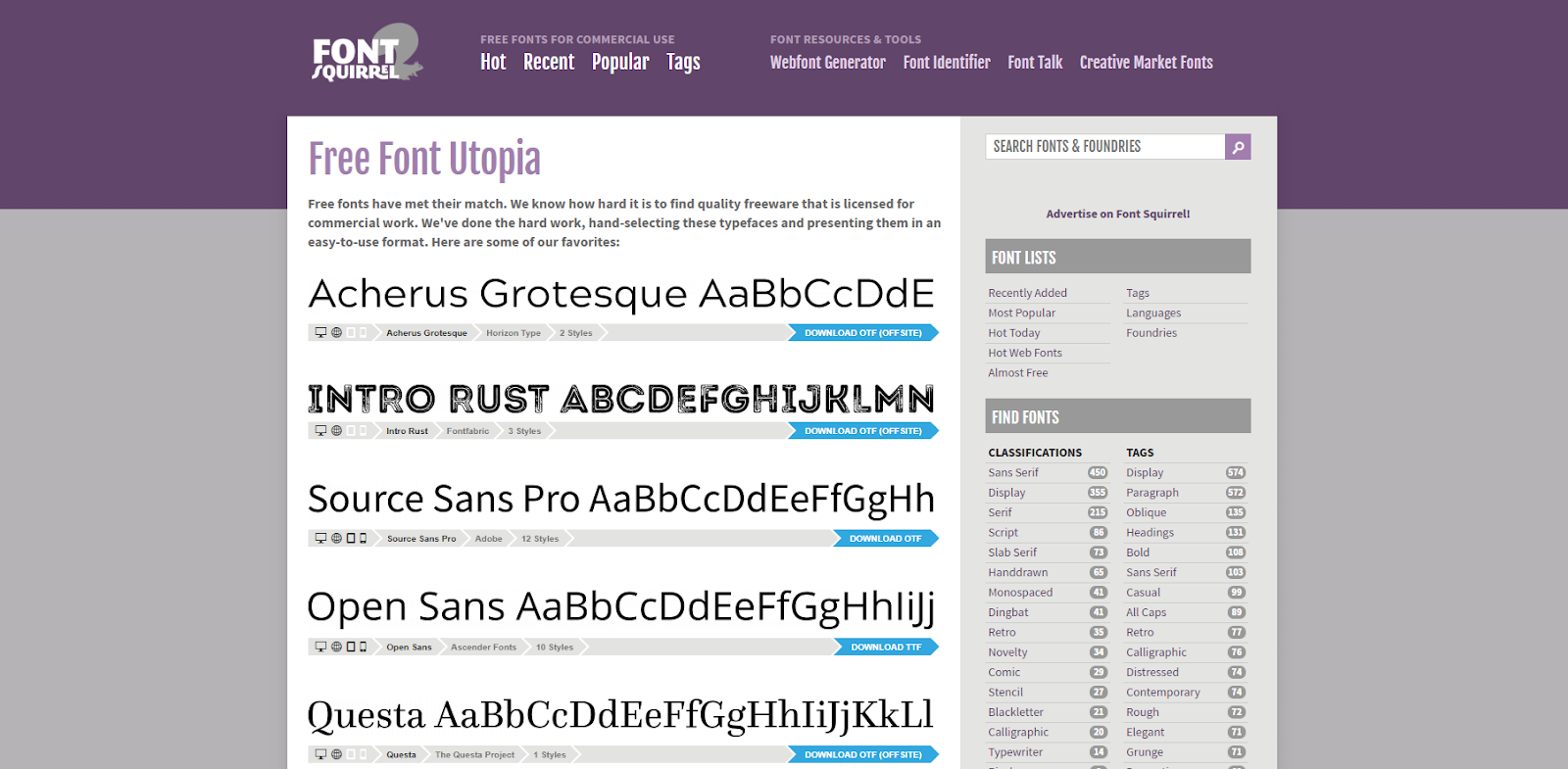Open Almost Free font list

(x=1018, y=372)
